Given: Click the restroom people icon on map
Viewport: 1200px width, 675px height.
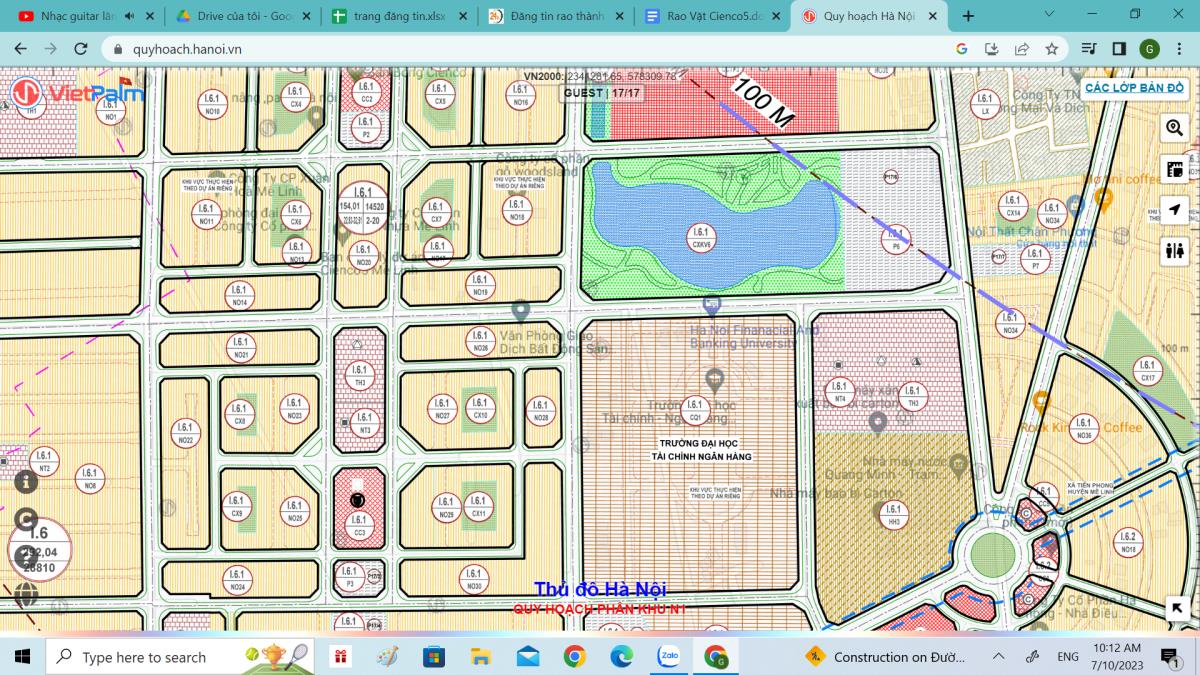Looking at the screenshot, I should (1174, 251).
